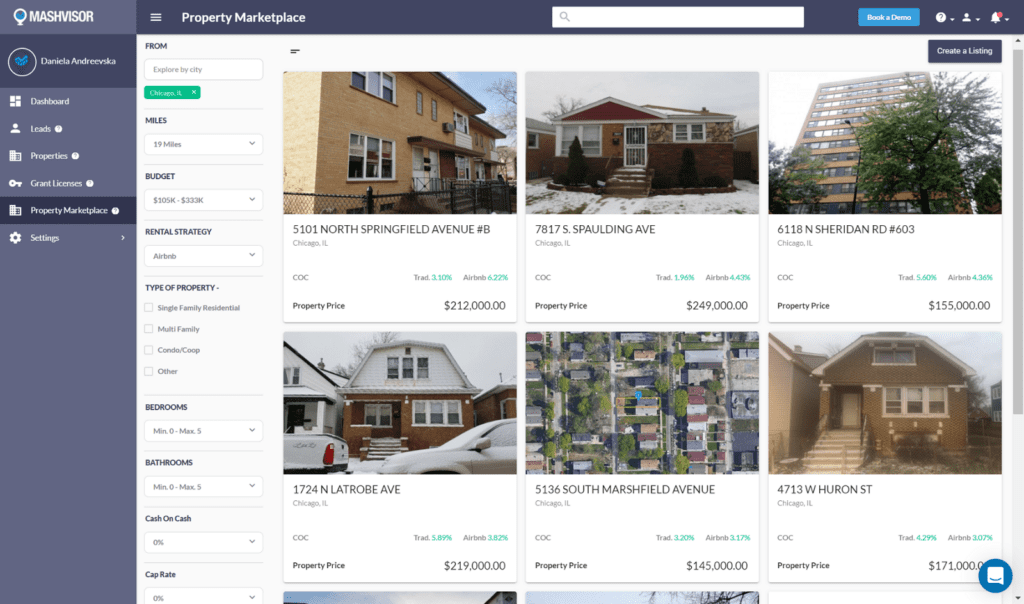Open the Budget range dropdown
This screenshot has width=1024, height=604.
point(203,200)
